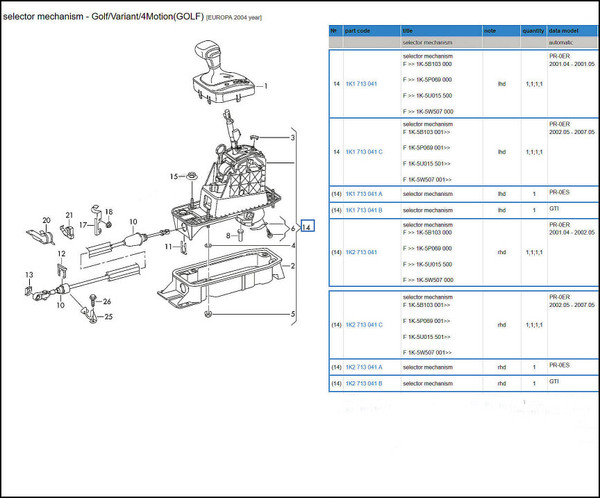
Task: Click the clip part numbered 21
Action: click(67, 229)
